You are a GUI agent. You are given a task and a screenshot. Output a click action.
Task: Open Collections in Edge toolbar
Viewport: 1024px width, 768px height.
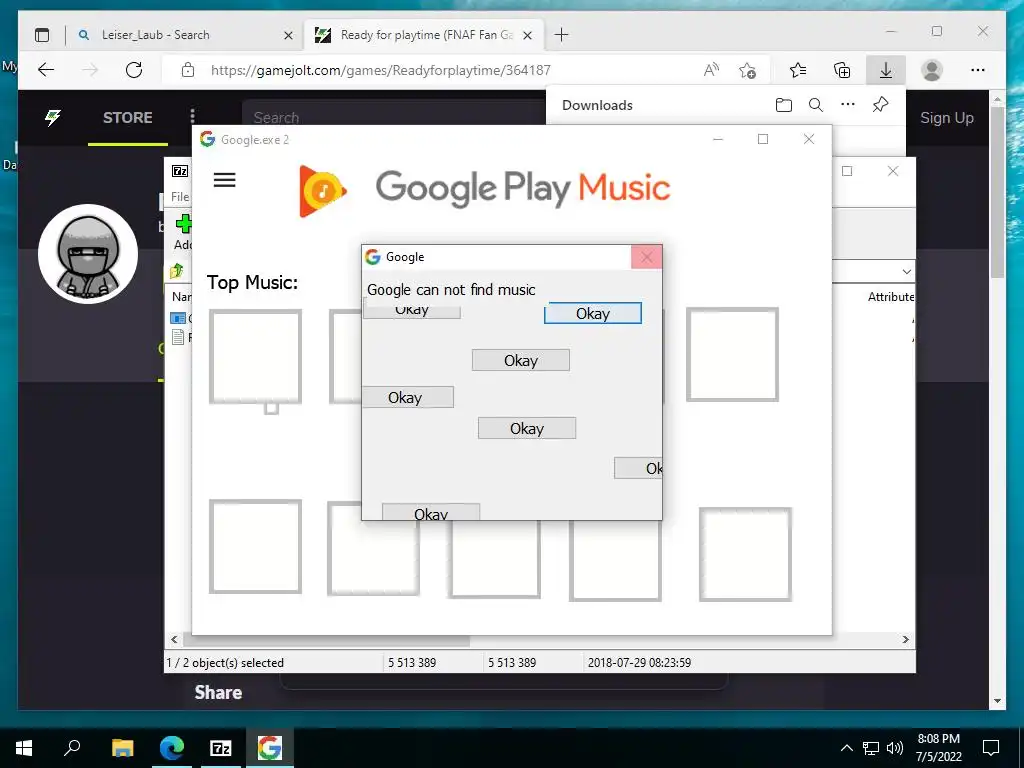tap(842, 70)
